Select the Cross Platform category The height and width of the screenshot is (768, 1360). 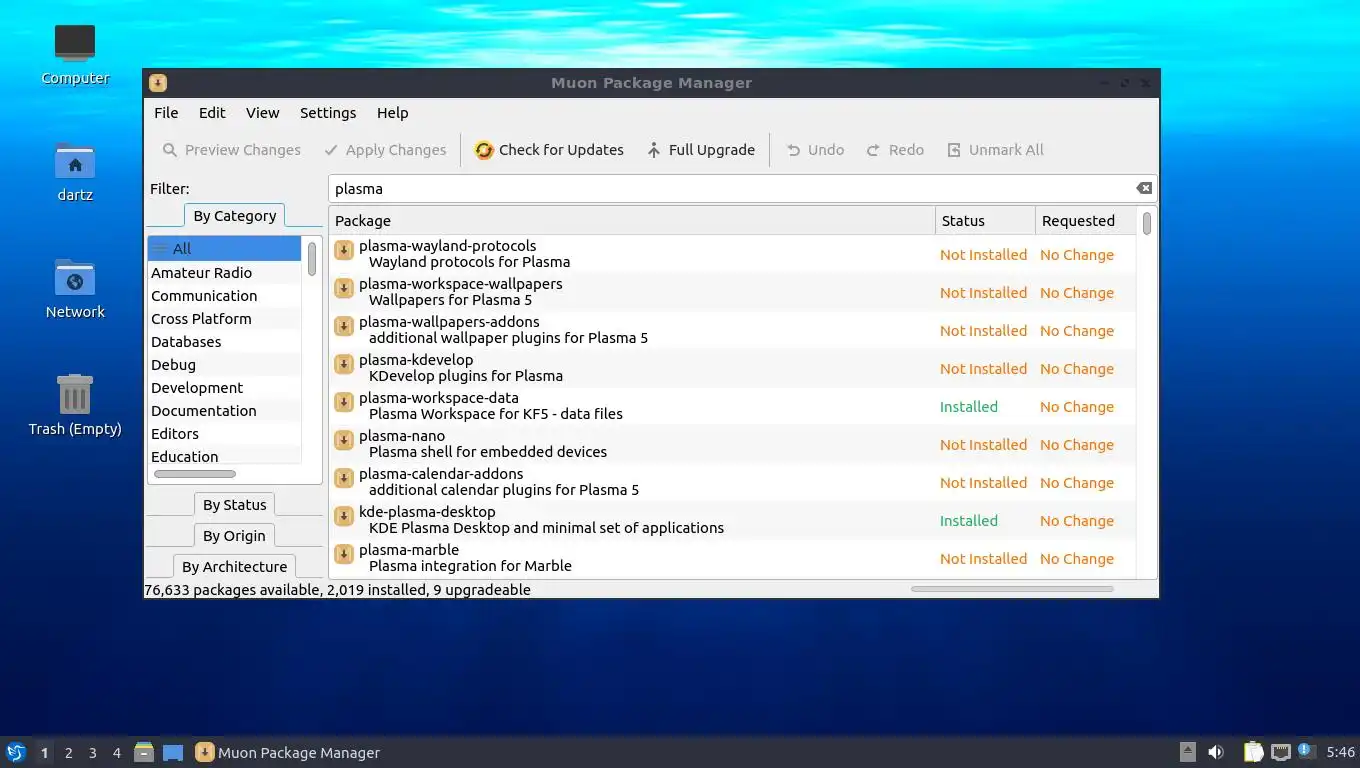coord(224,319)
